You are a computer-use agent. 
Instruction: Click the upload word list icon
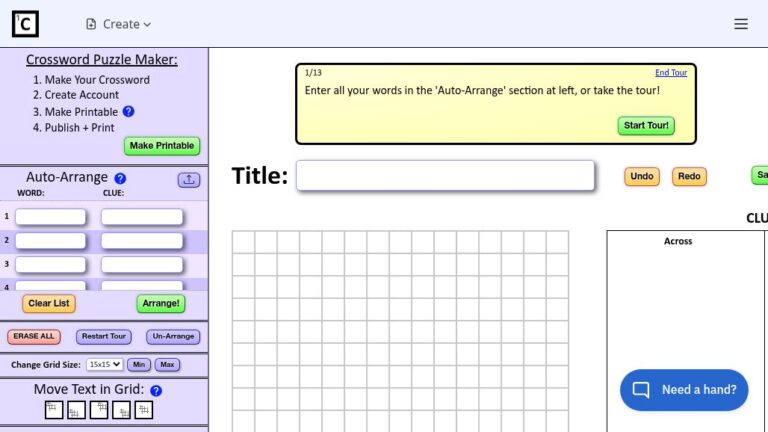(x=189, y=180)
